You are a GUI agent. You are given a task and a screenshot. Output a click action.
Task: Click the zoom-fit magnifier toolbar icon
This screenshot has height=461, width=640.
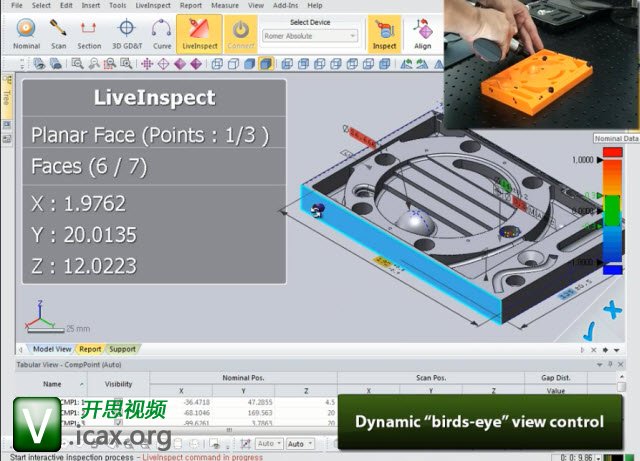(77, 64)
